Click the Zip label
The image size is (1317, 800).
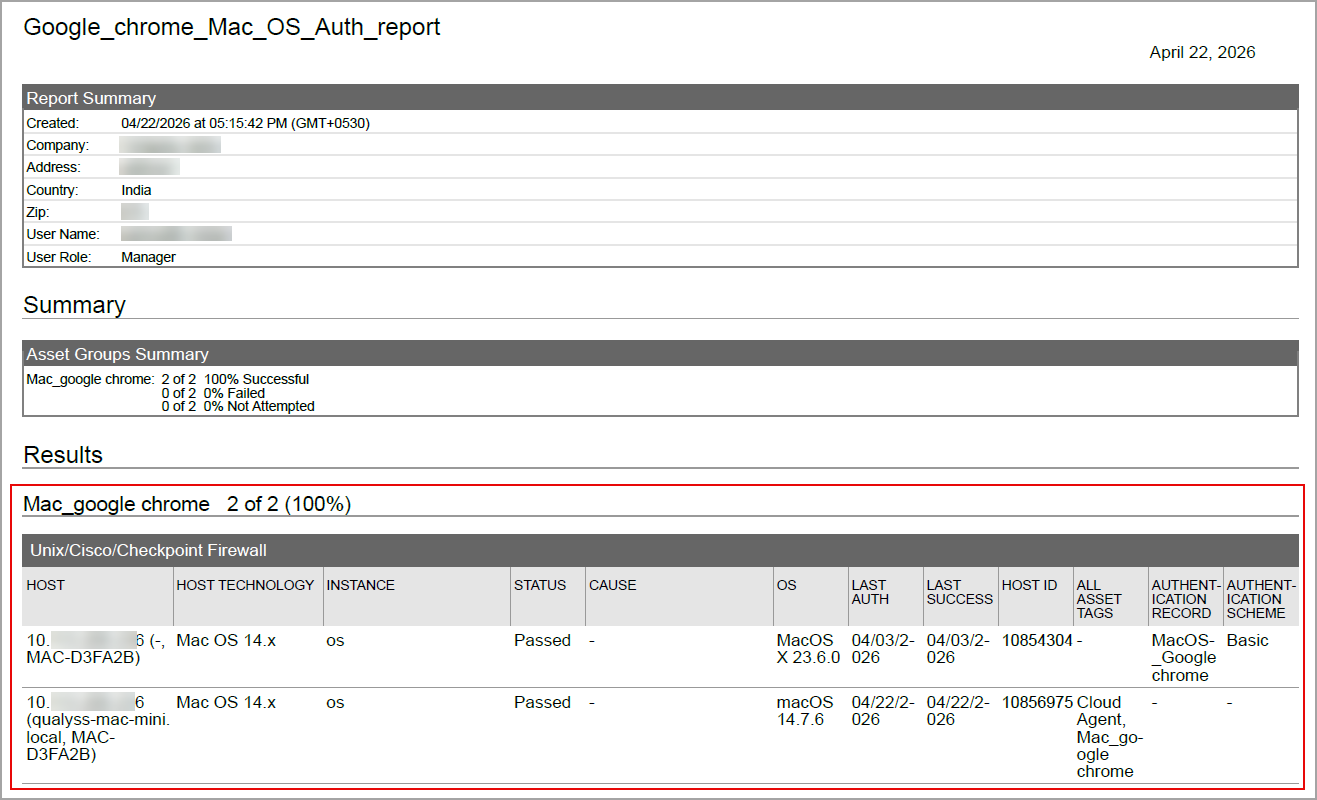(37, 212)
